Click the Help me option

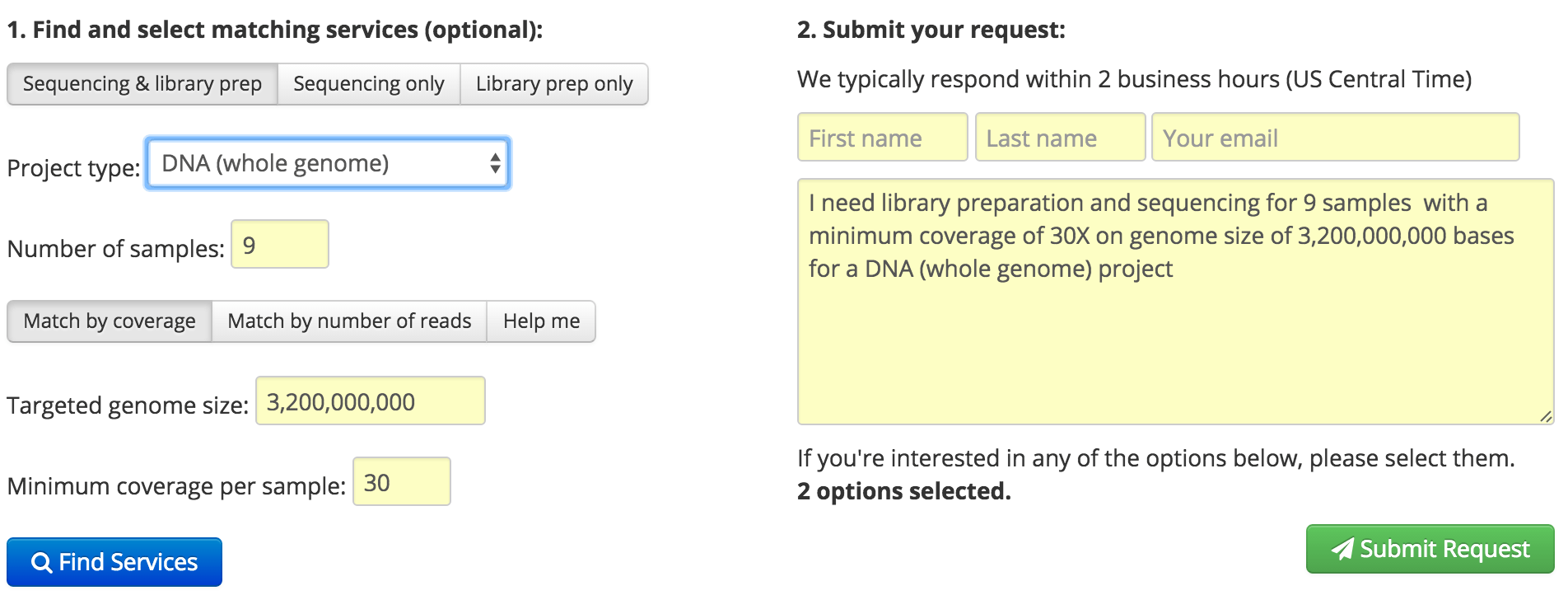[540, 321]
